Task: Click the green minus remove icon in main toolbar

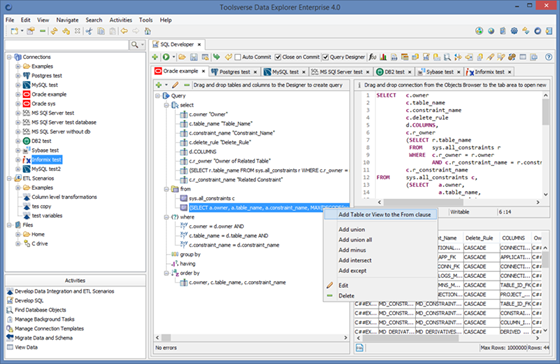Action: click(x=42, y=31)
